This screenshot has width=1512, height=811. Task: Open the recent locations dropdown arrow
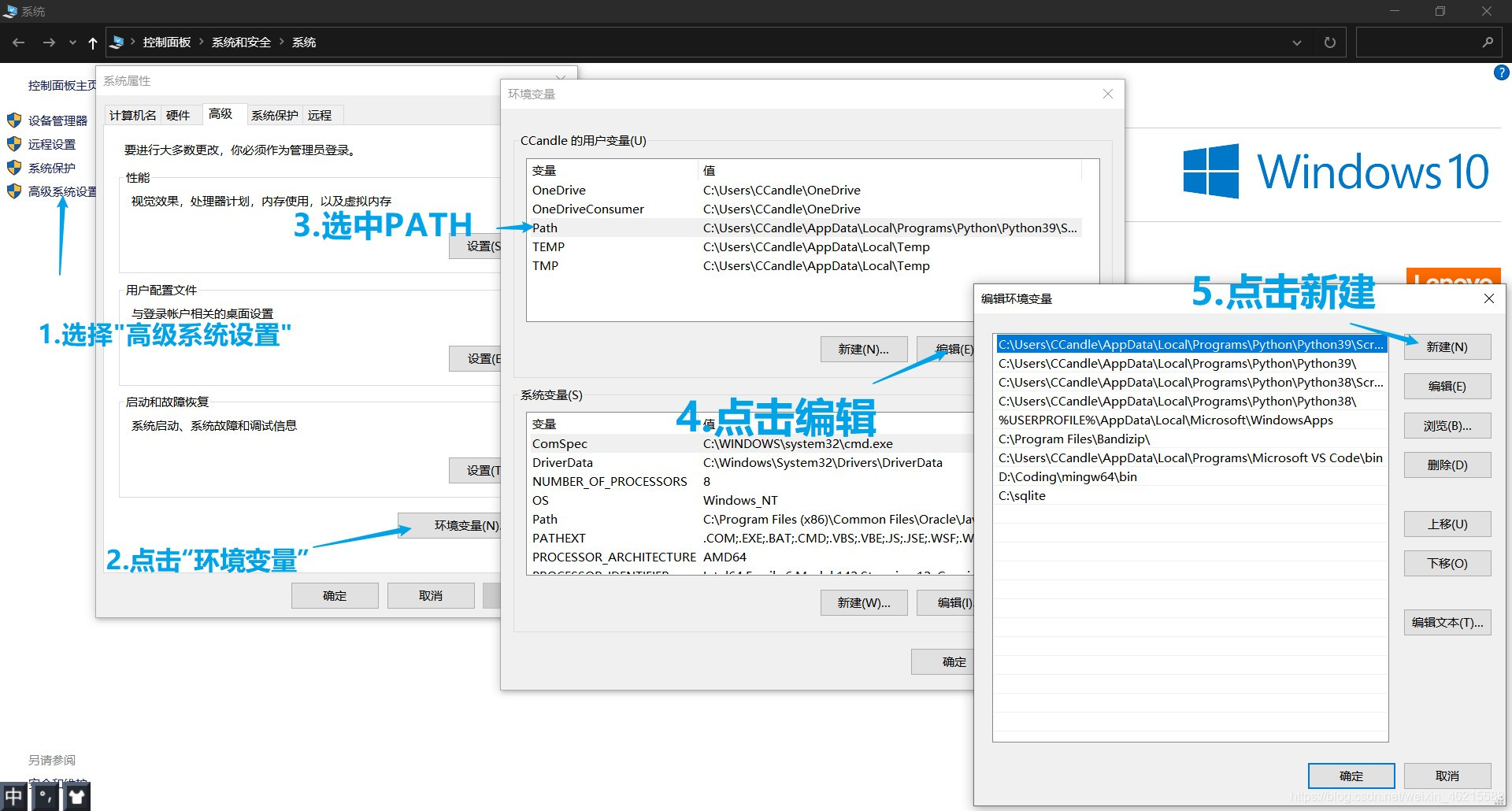coord(72,43)
